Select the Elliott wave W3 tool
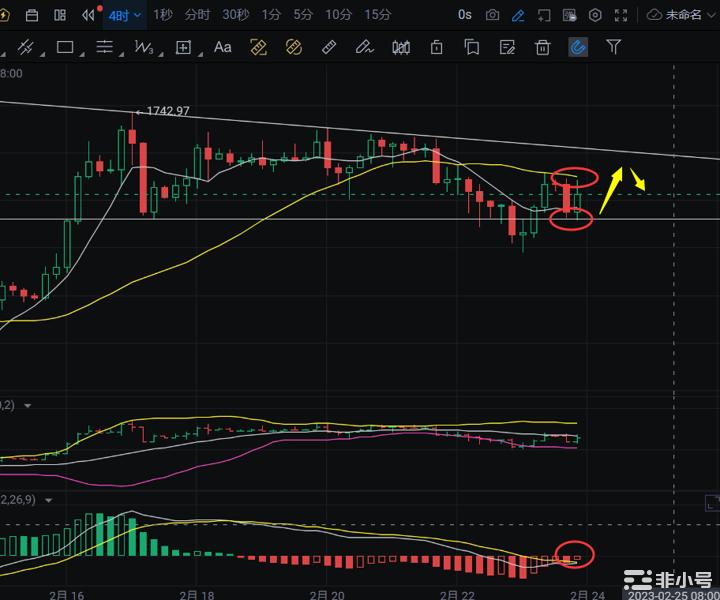Viewport: 720px width, 600px height. pos(143,47)
